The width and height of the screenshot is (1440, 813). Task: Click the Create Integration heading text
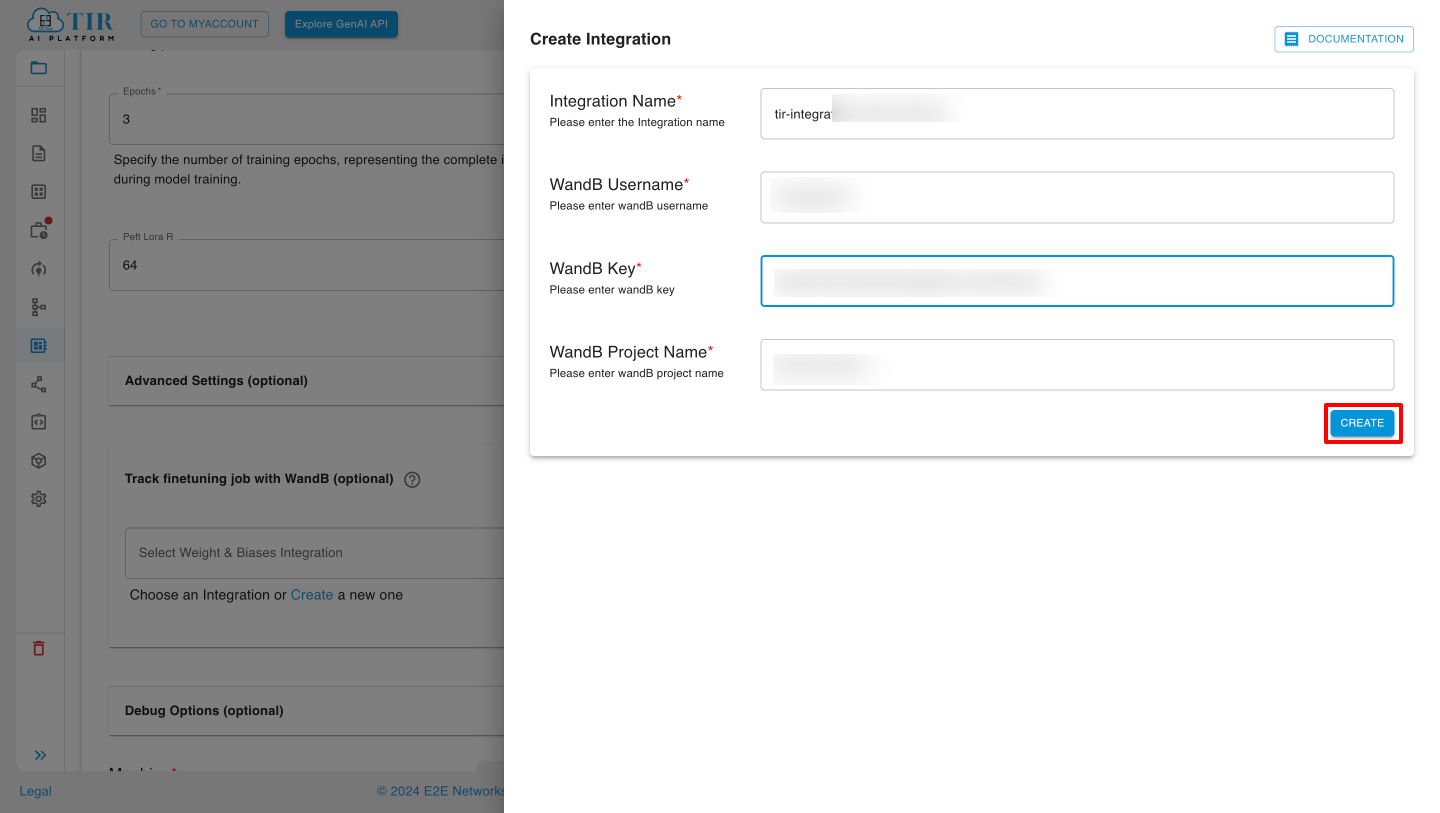pyautogui.click(x=600, y=39)
